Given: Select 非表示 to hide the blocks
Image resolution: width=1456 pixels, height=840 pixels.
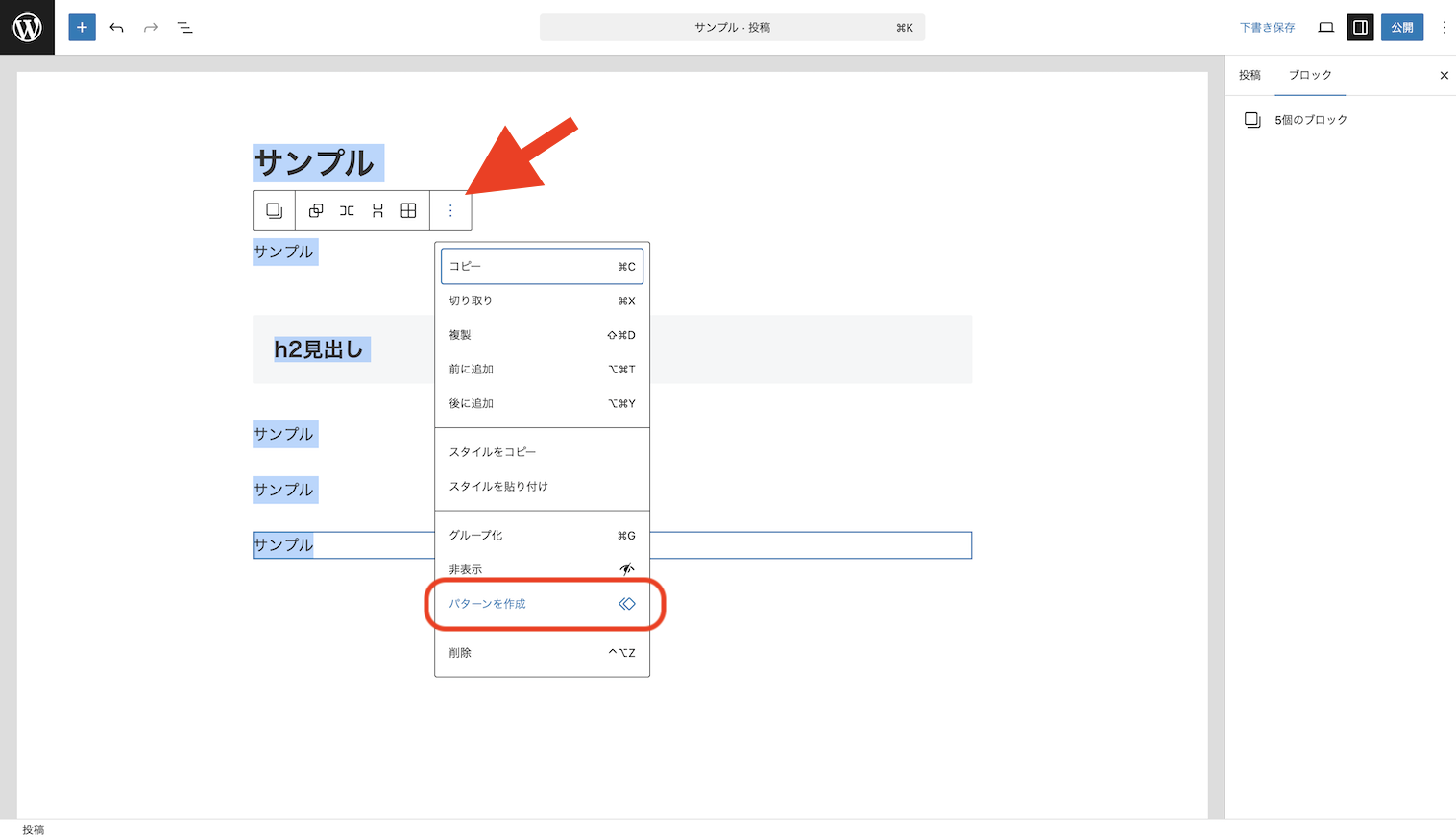Looking at the screenshot, I should click(x=465, y=568).
